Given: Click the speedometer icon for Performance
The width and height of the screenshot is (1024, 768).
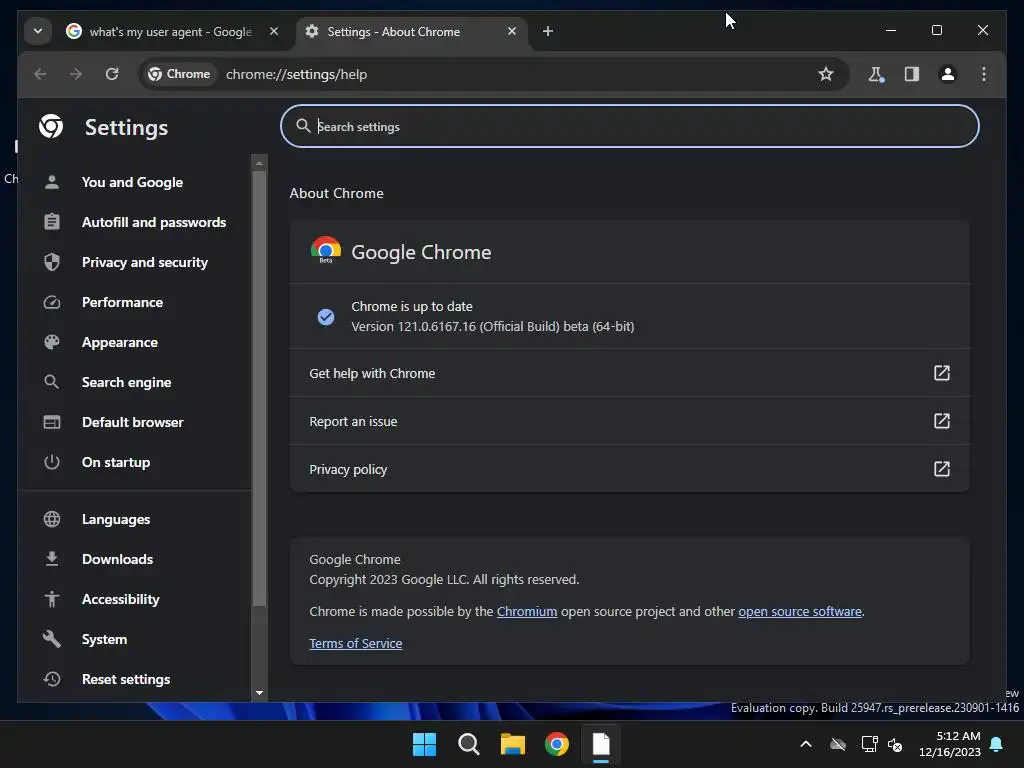Looking at the screenshot, I should (52, 302).
